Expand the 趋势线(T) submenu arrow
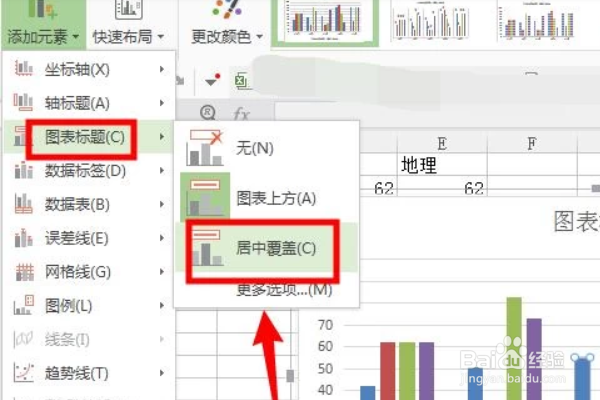 (x=162, y=373)
